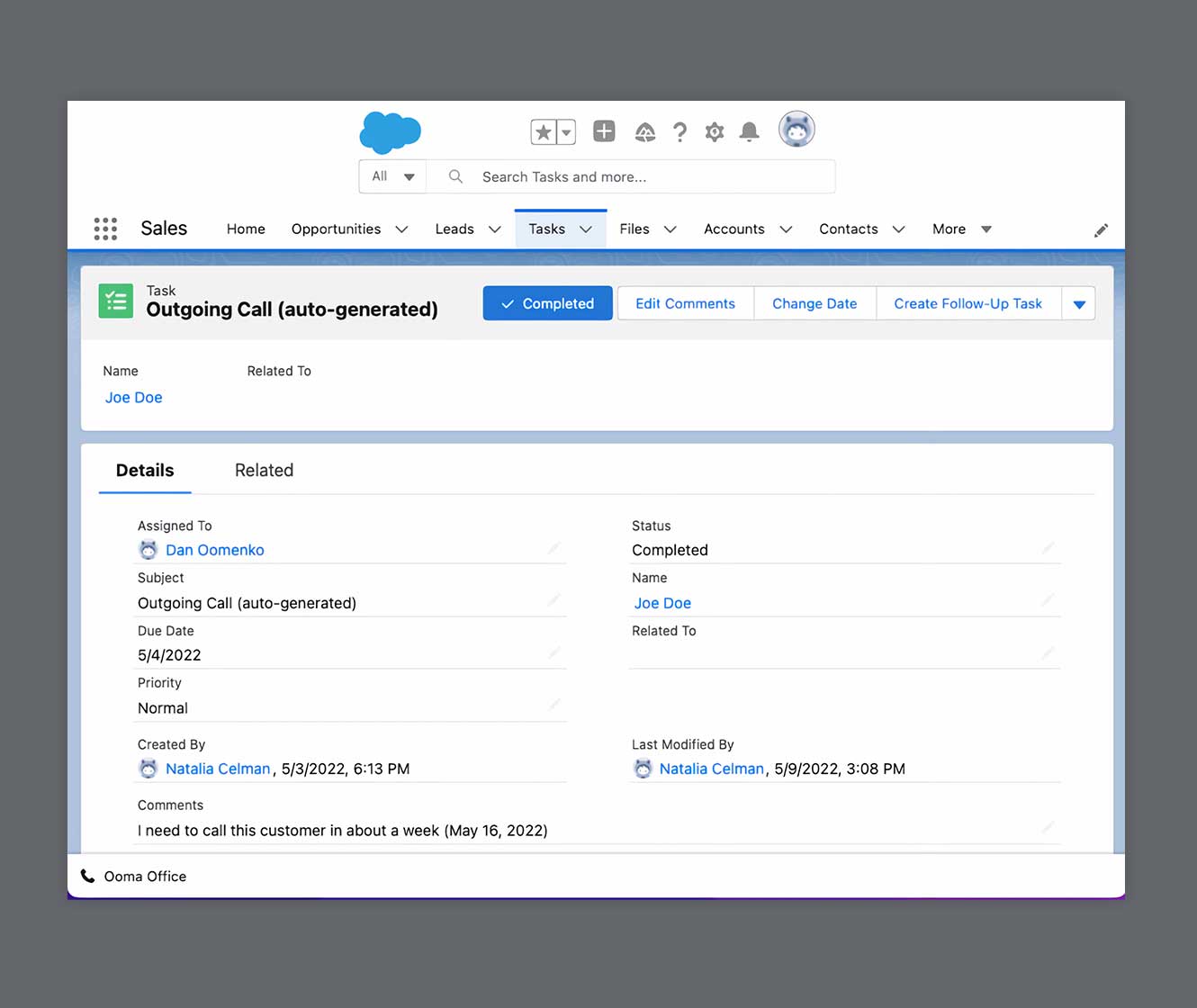Open the App Launcher grid icon

tap(105, 229)
